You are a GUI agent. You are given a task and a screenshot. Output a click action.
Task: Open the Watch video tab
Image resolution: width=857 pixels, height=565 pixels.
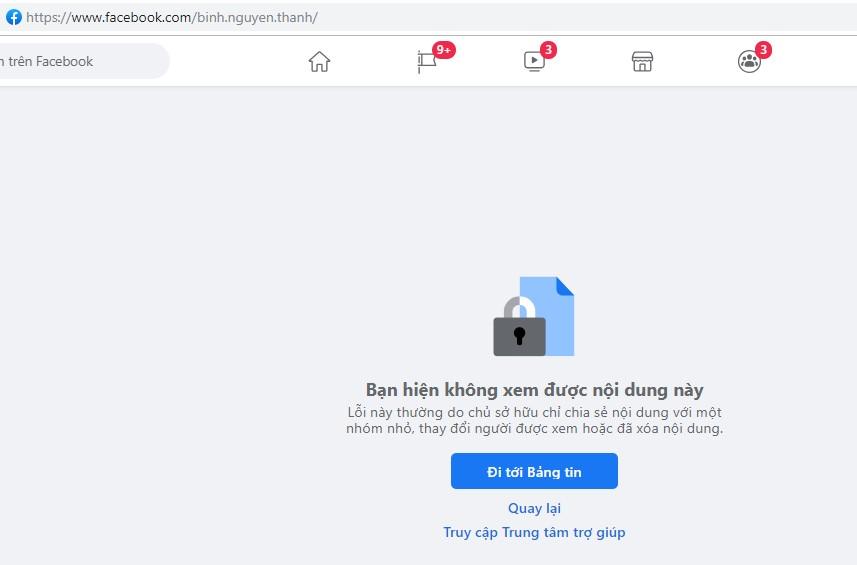click(x=534, y=61)
